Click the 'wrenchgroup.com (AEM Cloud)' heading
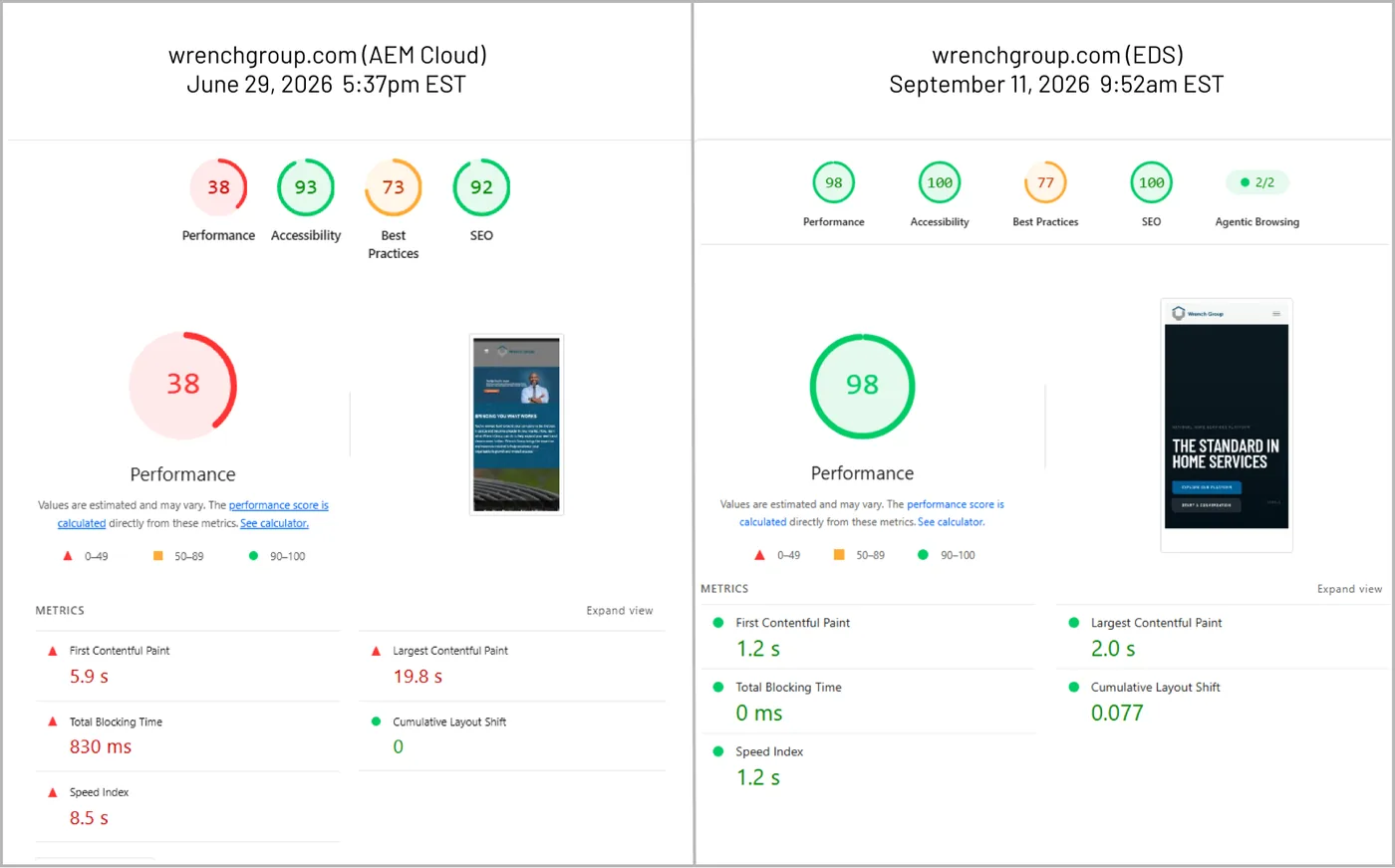Viewport: 1395px width, 868px height. tap(328, 55)
